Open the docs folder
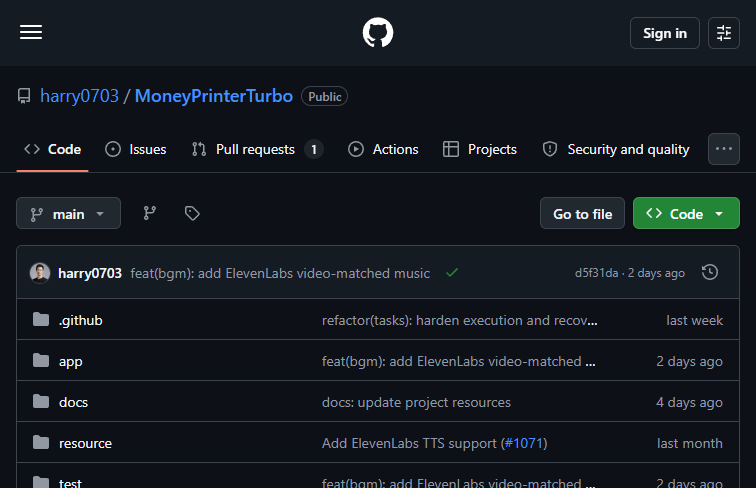The width and height of the screenshot is (756, 488). click(x=73, y=403)
